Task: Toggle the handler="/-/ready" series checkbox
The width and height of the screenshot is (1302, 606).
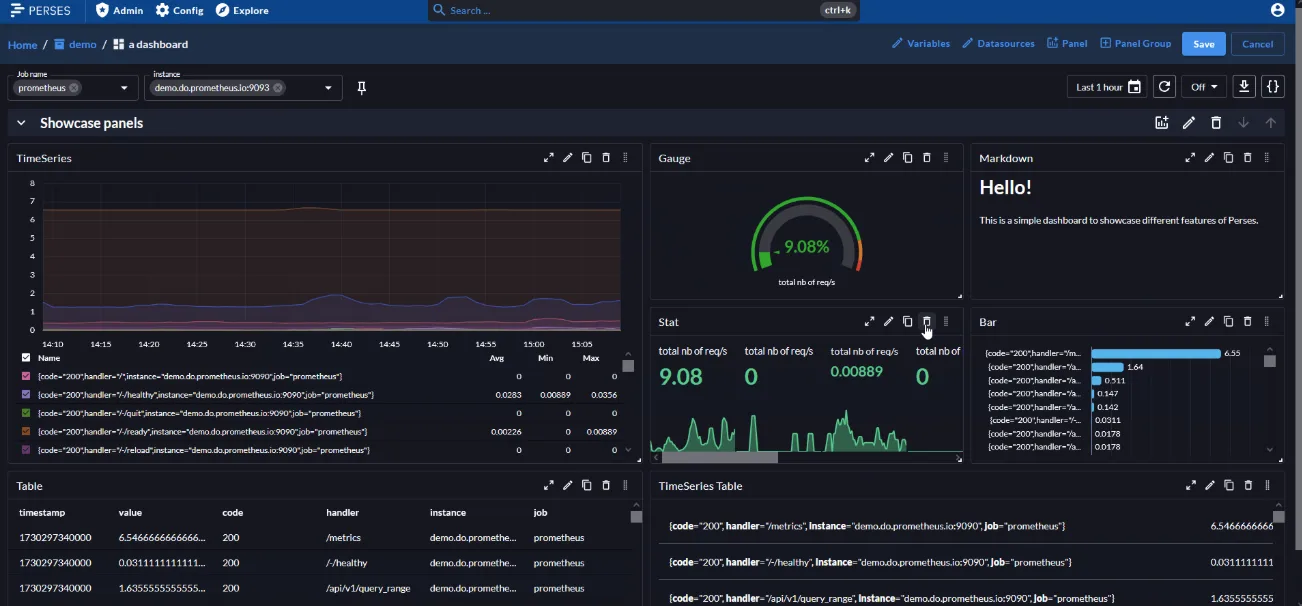Action: [x=26, y=431]
